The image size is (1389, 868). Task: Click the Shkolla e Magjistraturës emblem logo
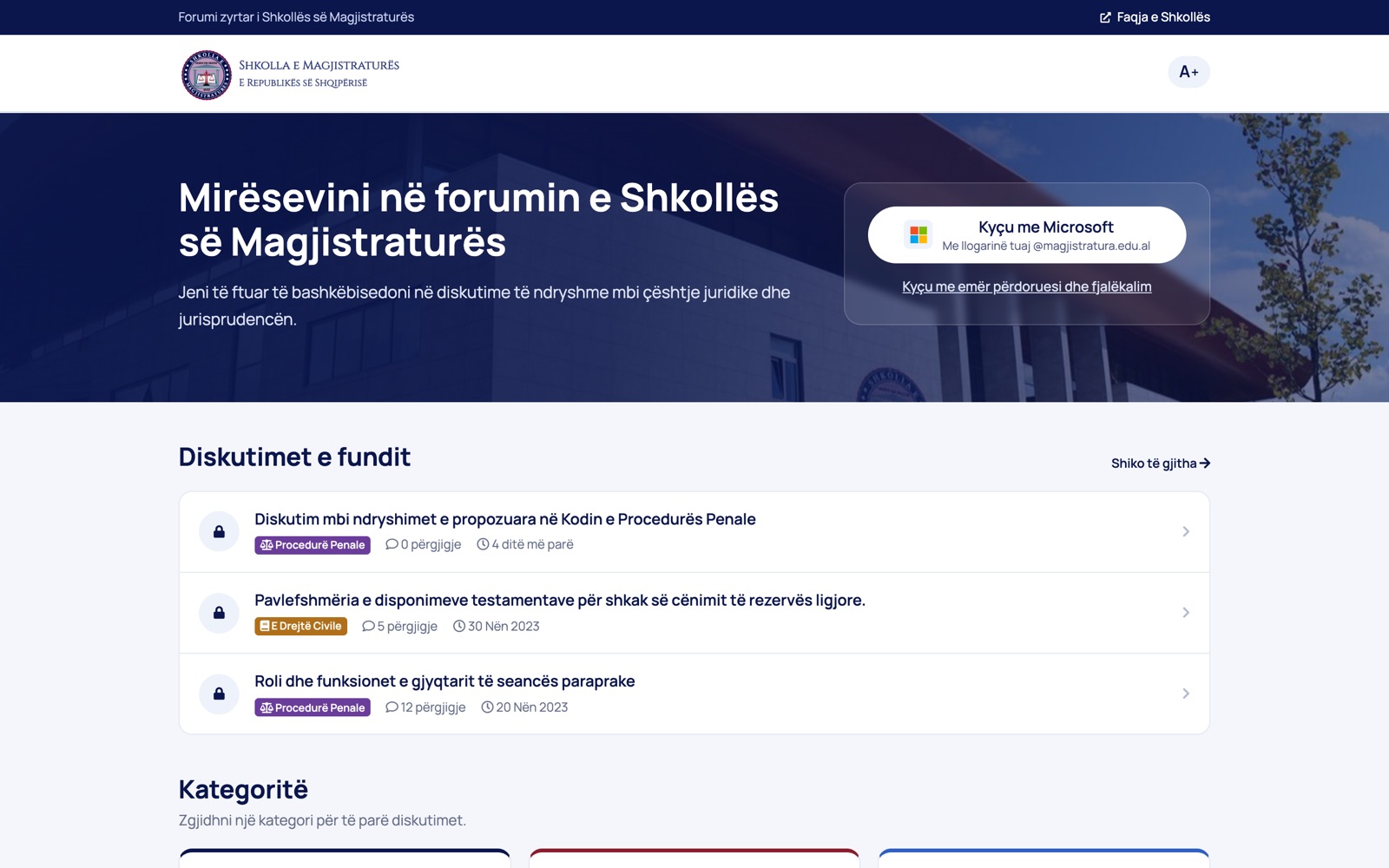pyautogui.click(x=206, y=75)
